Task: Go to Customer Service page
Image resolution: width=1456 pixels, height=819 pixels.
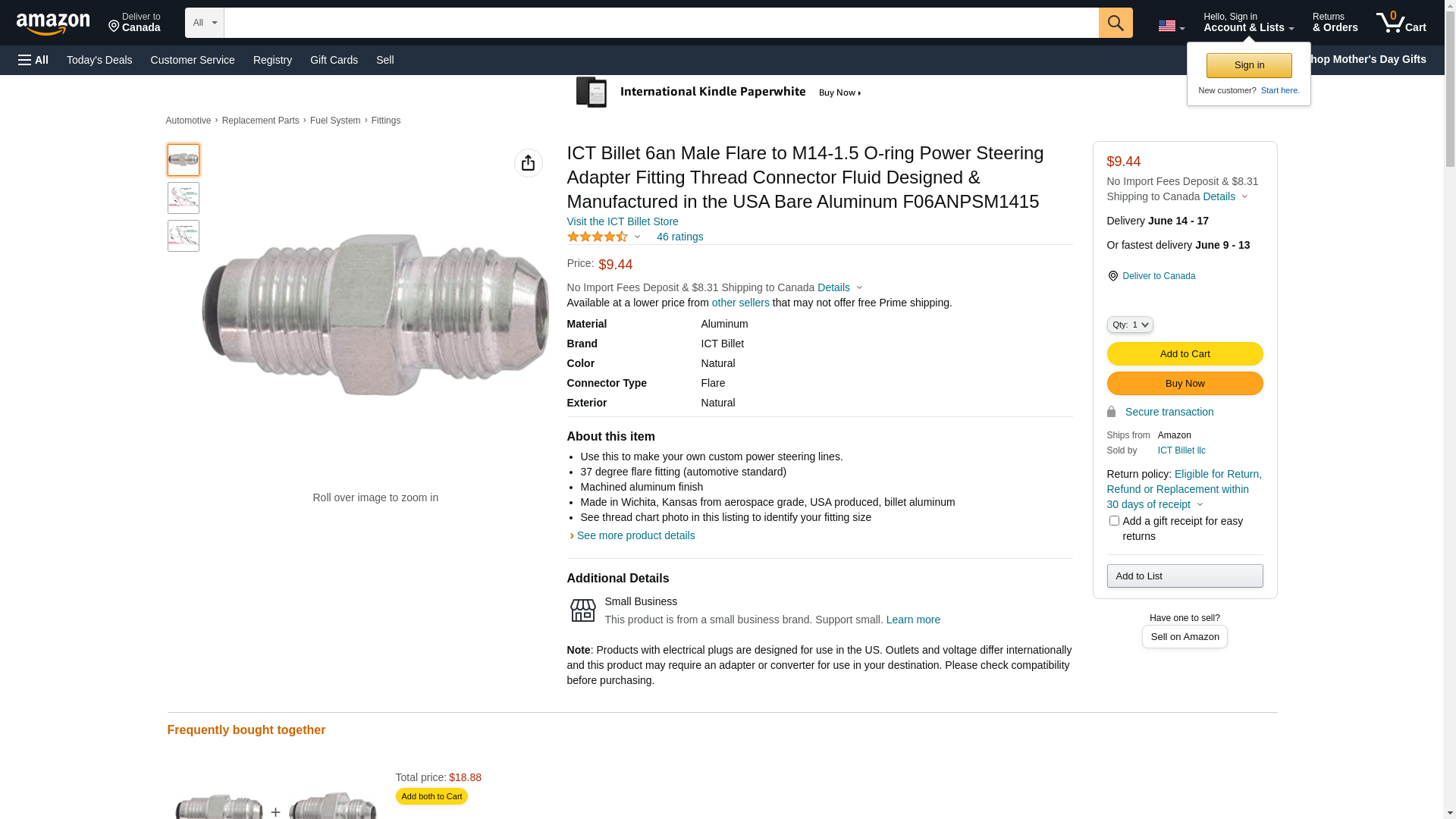Action: [193, 60]
